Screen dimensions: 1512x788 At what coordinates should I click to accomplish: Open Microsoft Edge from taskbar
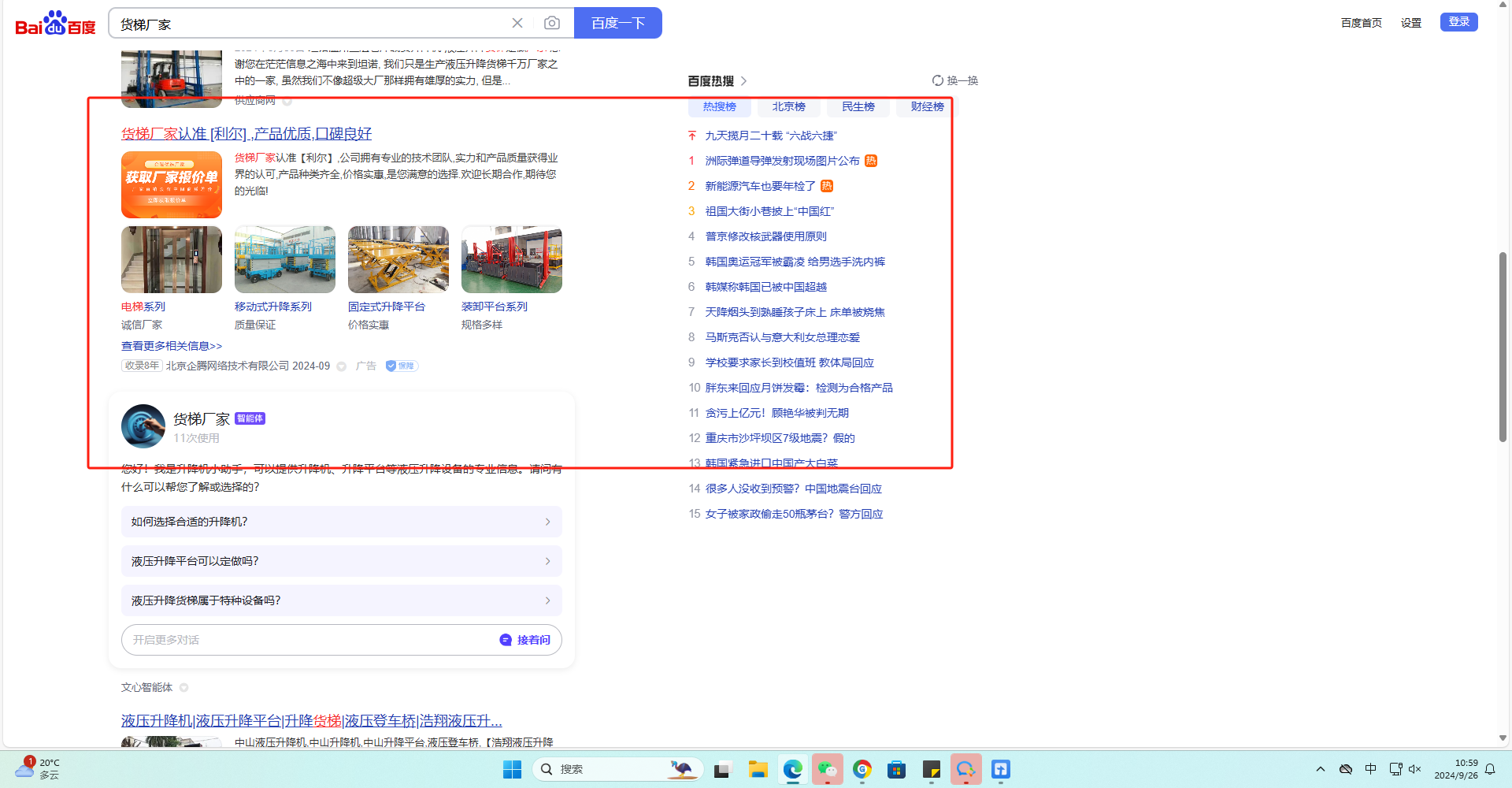coord(792,769)
